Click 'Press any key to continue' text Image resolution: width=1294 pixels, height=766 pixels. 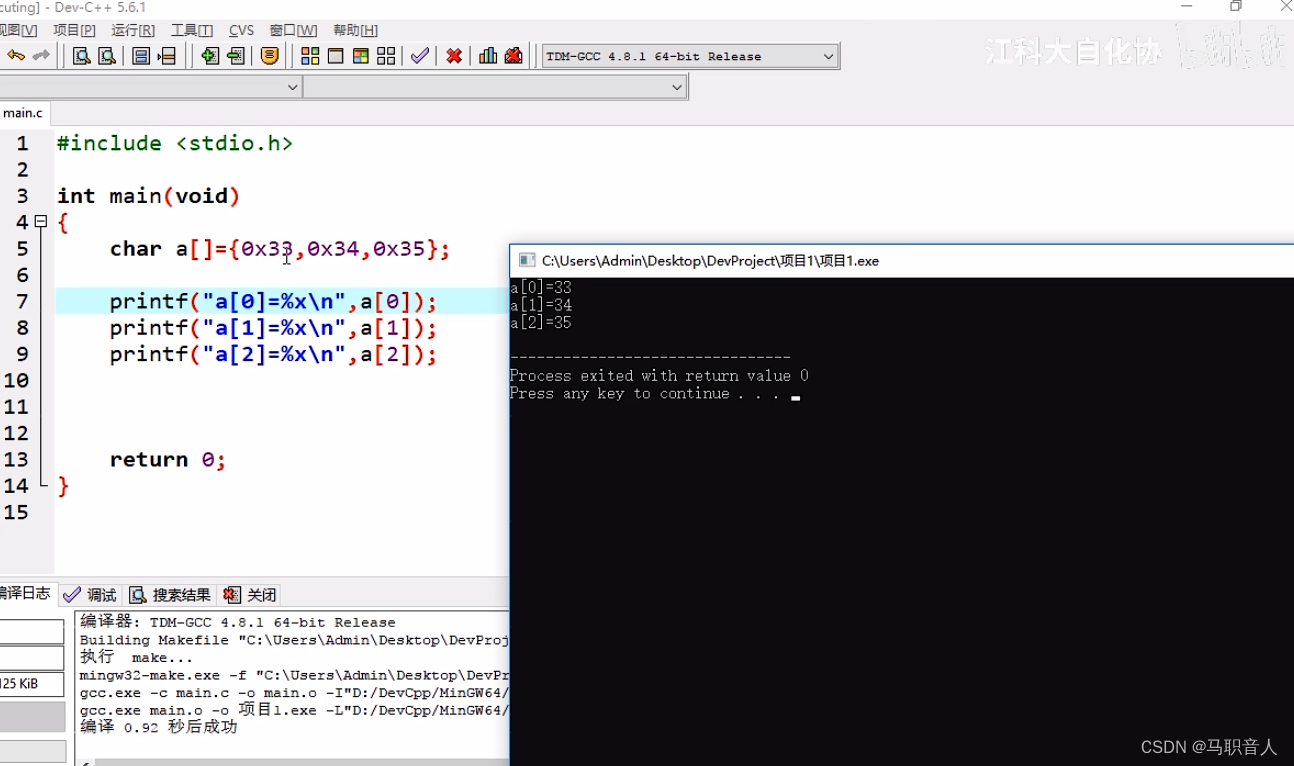pyautogui.click(x=645, y=394)
